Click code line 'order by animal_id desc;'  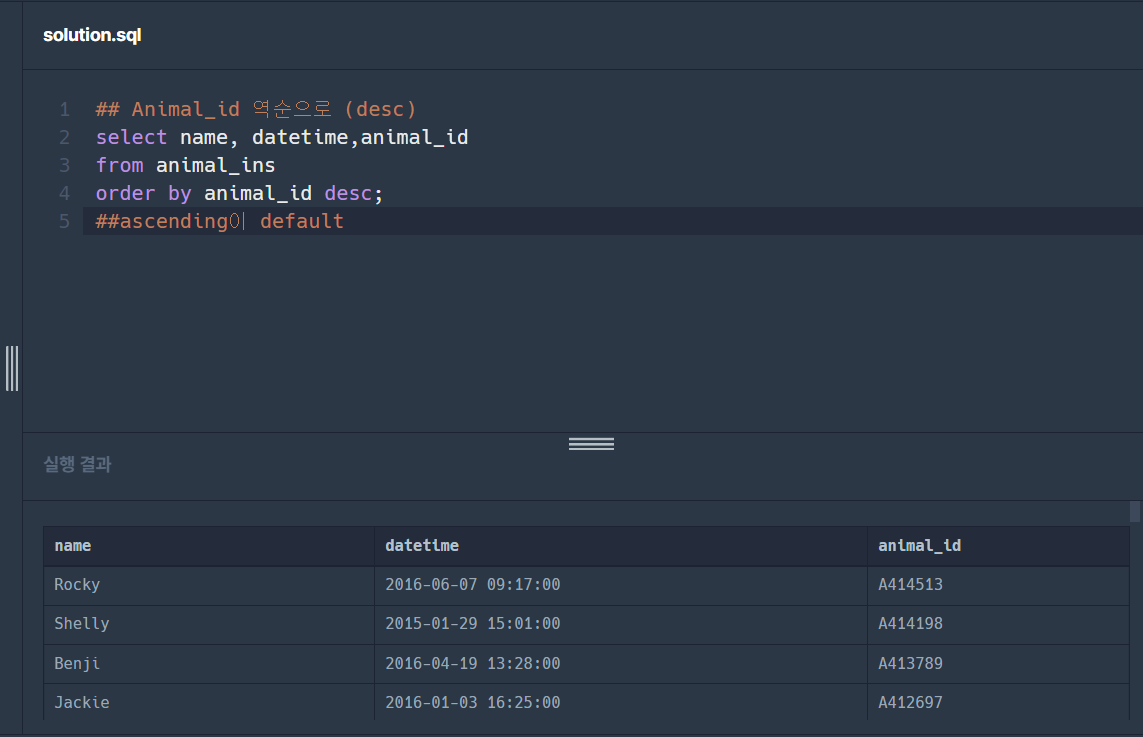coord(239,193)
